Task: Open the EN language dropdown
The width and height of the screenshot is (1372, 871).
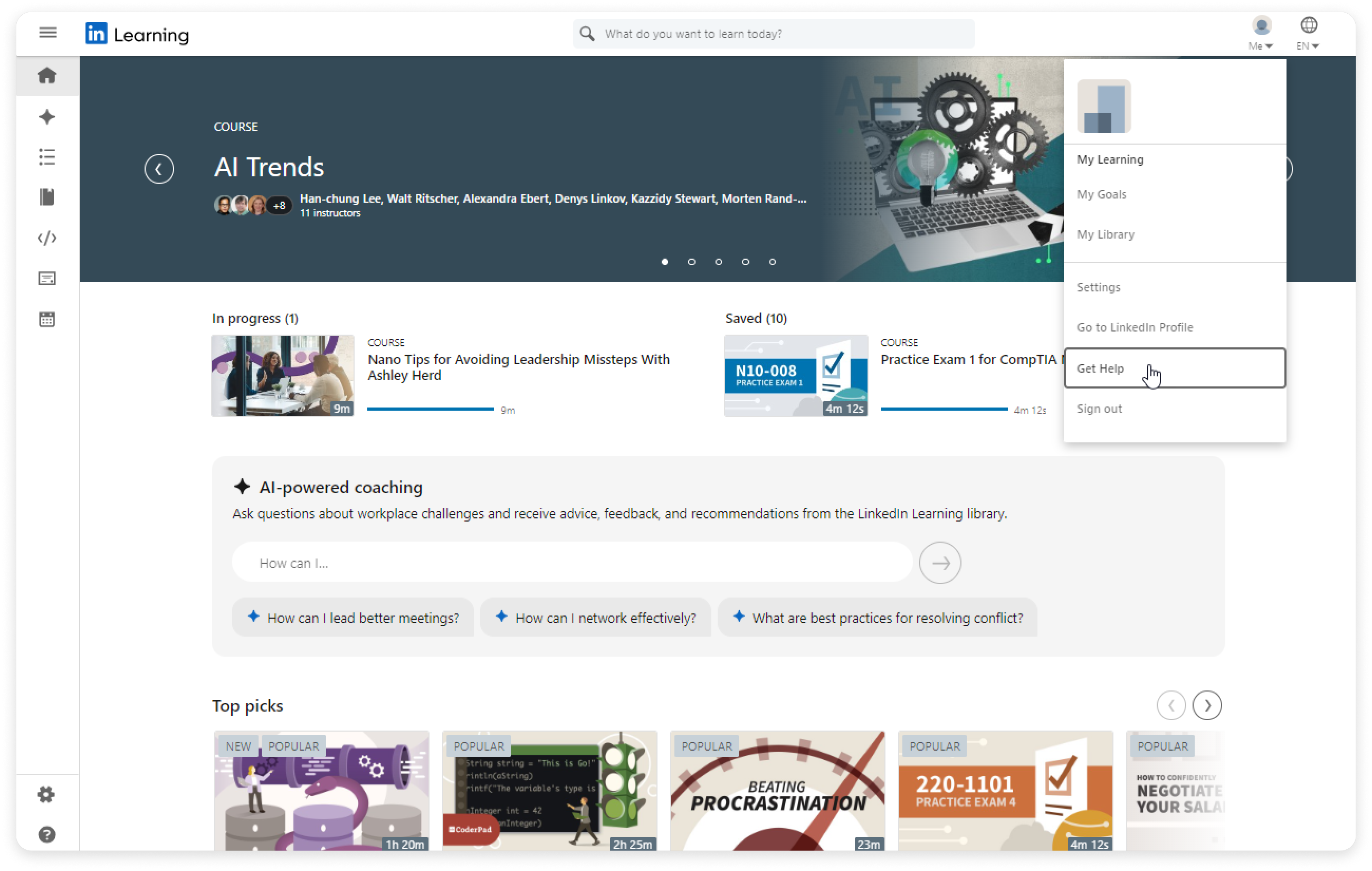Action: 1308,33
